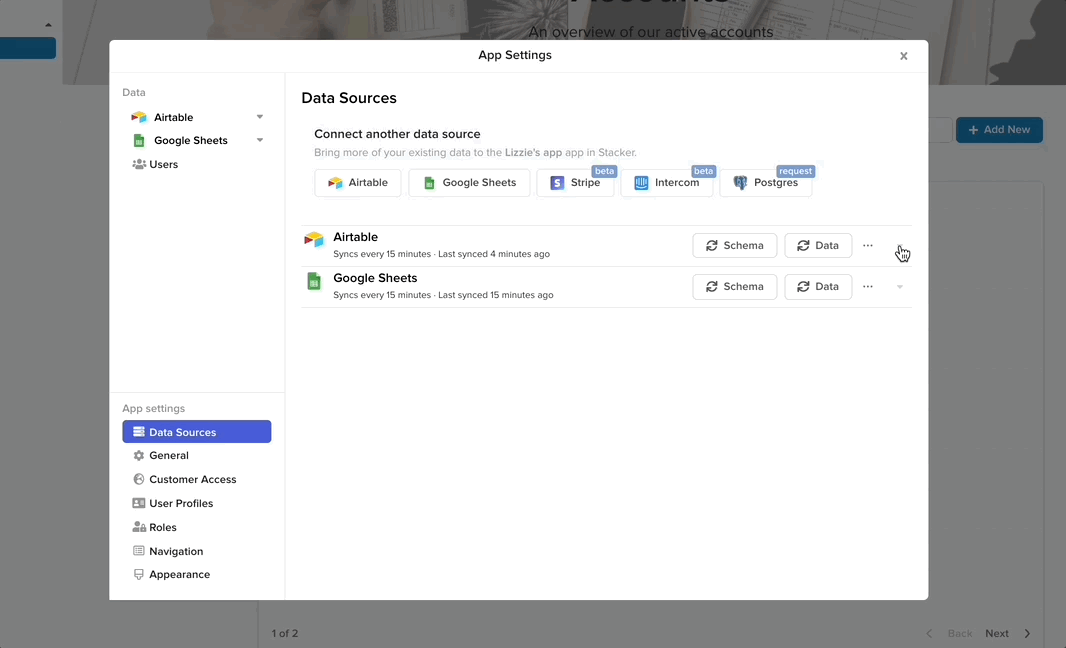
Task: Select Google Sheets in the Data sidebar
Action: click(x=191, y=140)
